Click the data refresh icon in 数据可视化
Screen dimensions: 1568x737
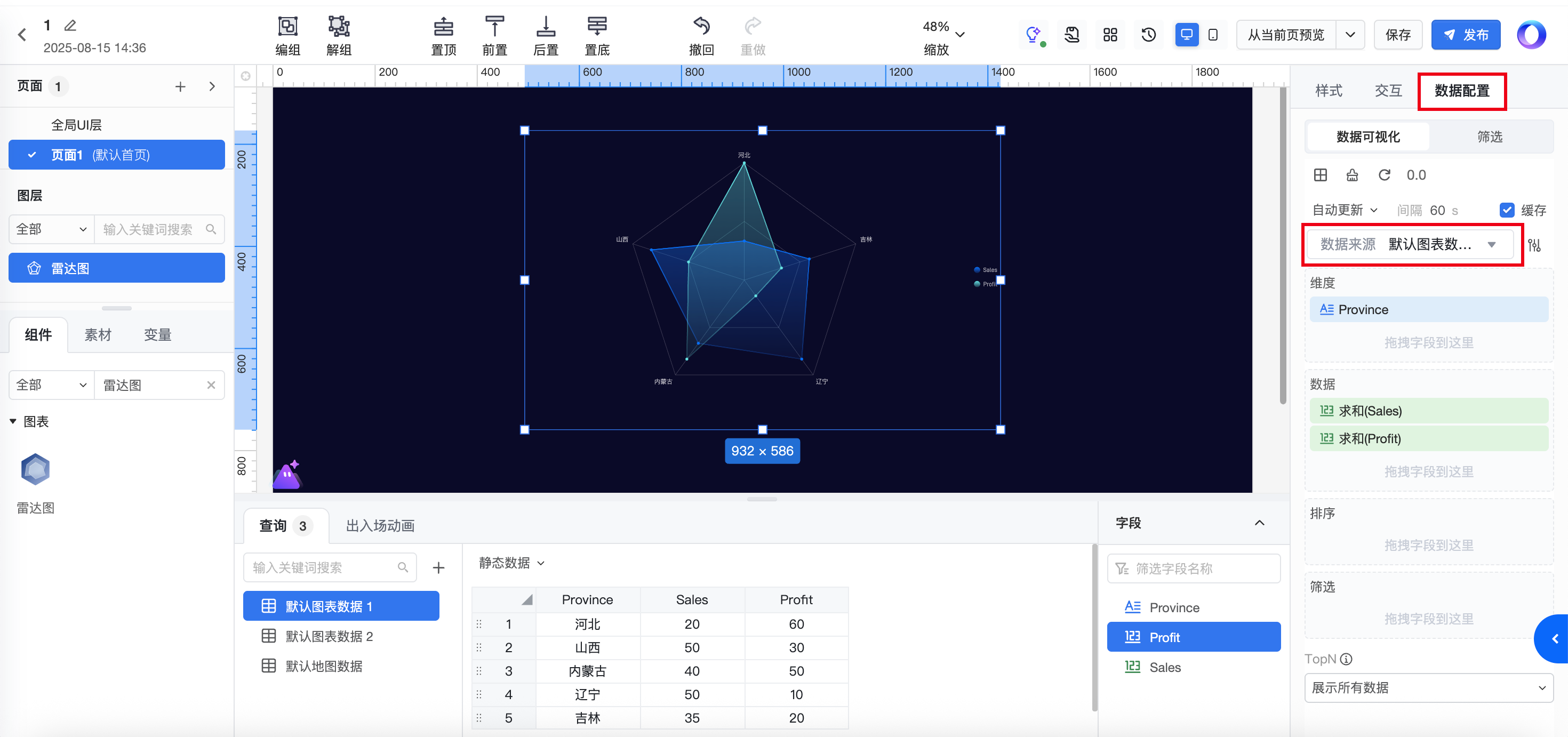point(1384,175)
